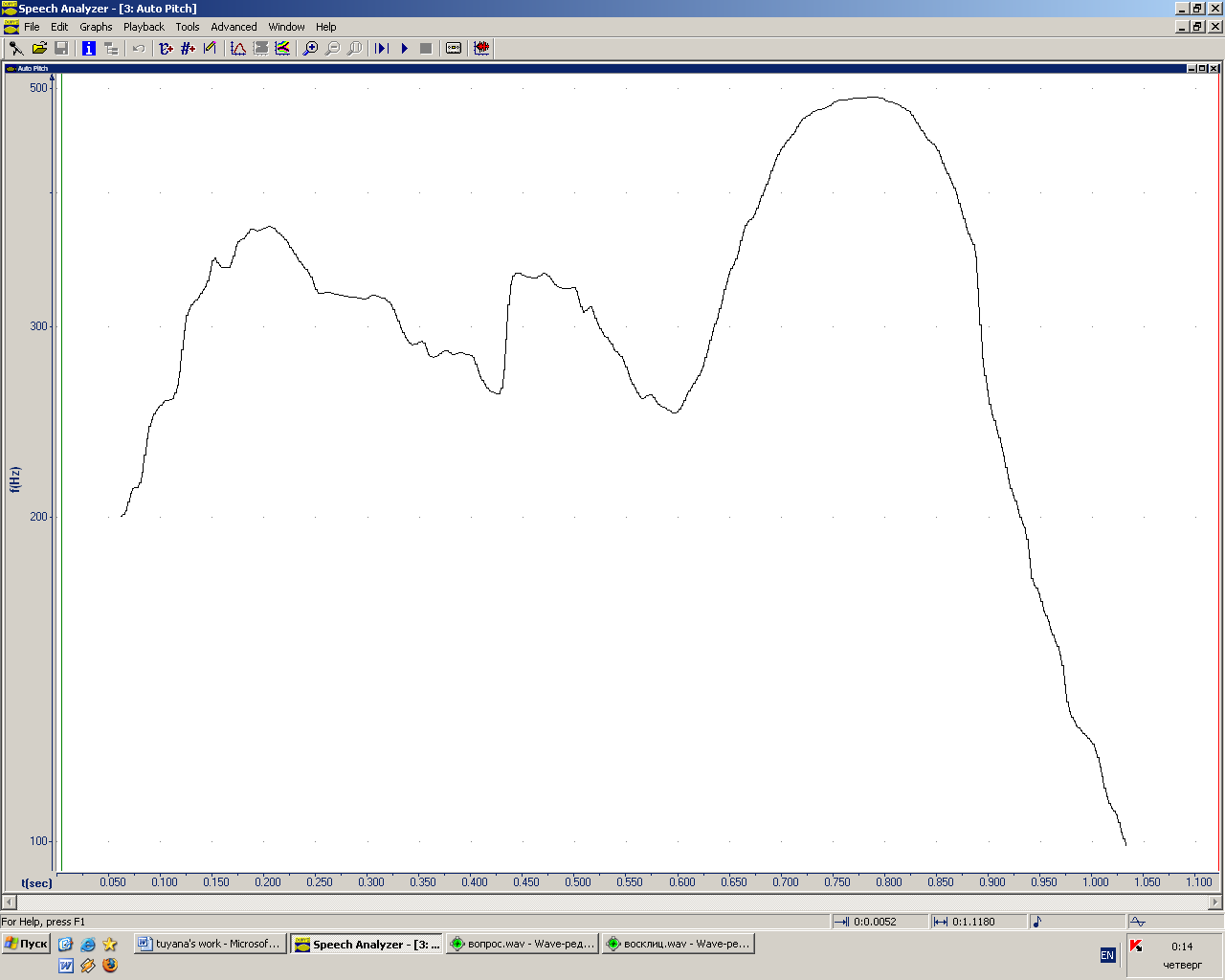Image resolution: width=1225 pixels, height=980 pixels.
Task: Select the pencil edit toolbar icon
Action: coord(211,48)
